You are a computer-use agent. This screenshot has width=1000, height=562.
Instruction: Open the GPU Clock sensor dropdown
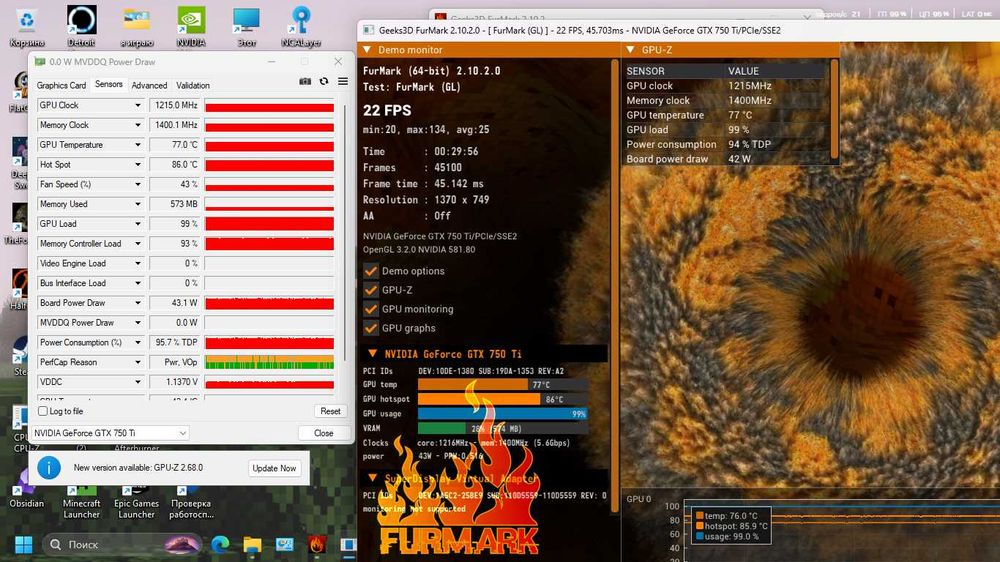(x=137, y=105)
